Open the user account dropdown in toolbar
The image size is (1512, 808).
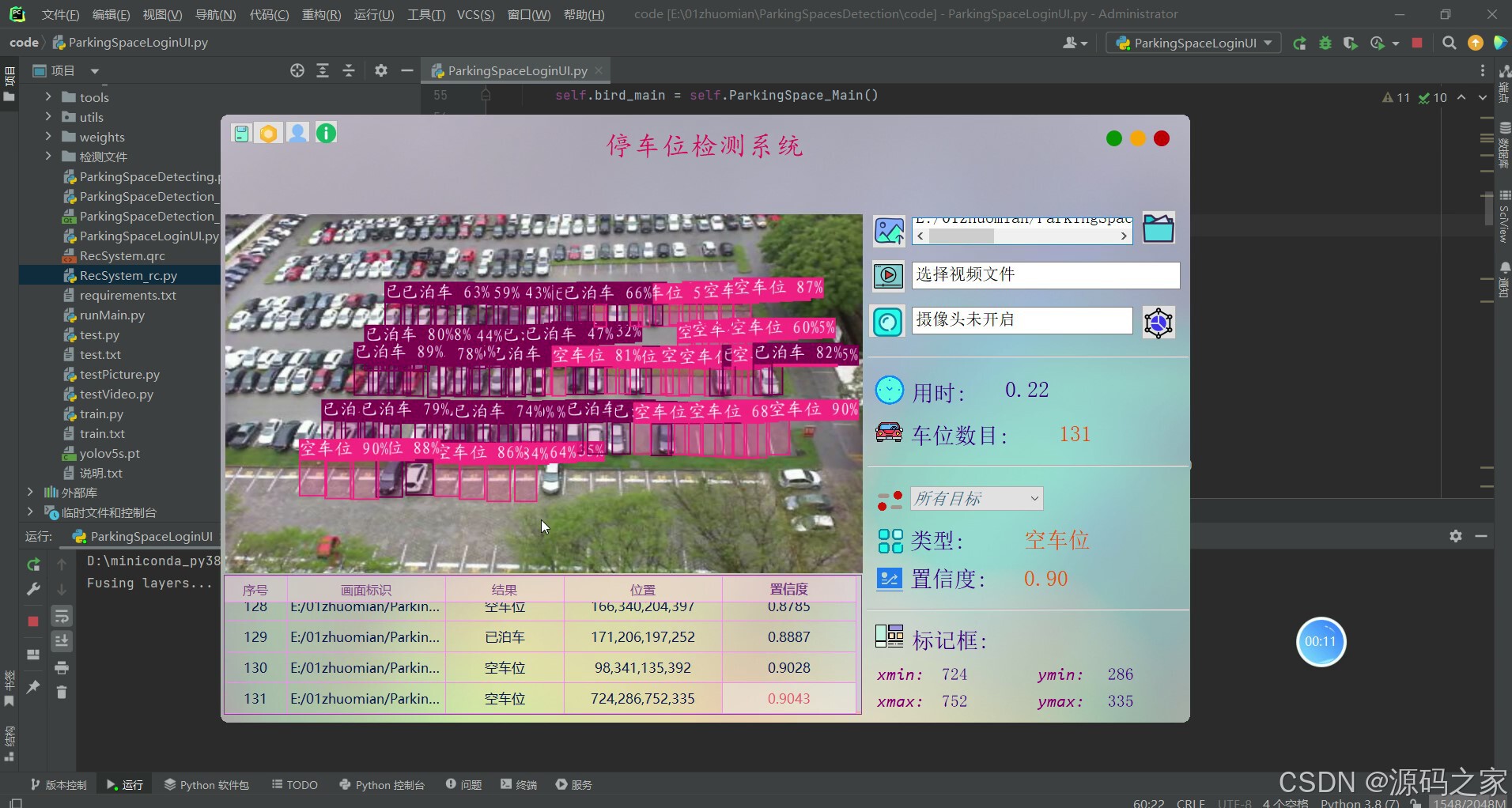click(1075, 43)
